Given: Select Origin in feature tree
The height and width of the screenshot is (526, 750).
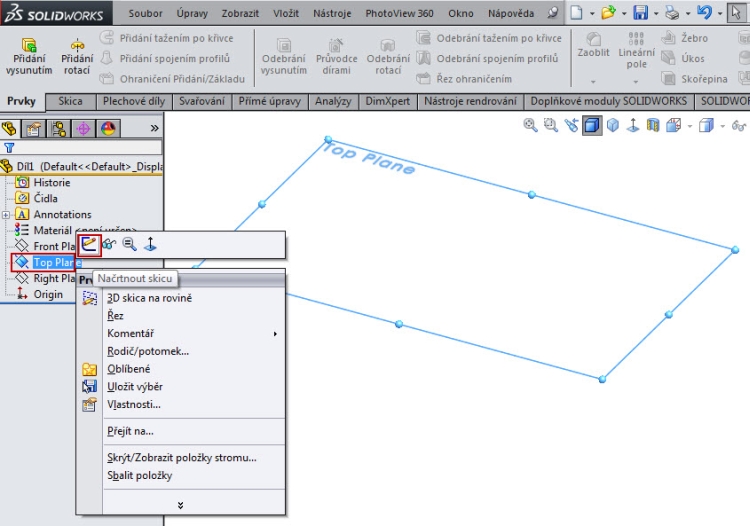Looking at the screenshot, I should click(48, 294).
